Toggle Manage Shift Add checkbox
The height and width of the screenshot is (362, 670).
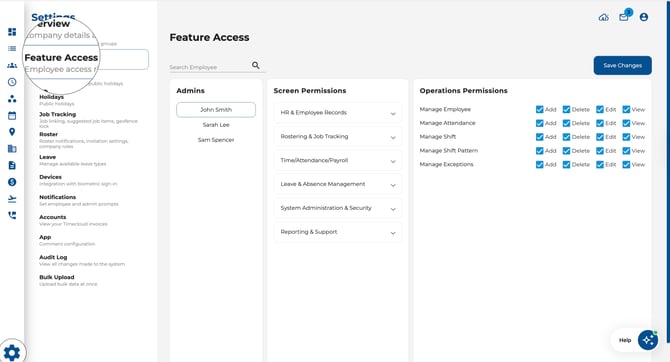pyautogui.click(x=539, y=137)
